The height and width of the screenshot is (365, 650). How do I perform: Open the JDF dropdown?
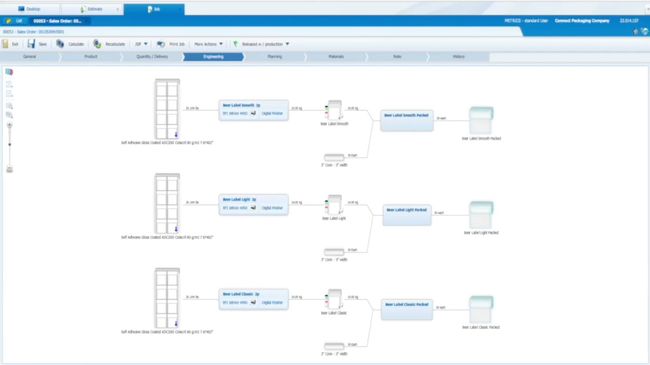click(141, 44)
